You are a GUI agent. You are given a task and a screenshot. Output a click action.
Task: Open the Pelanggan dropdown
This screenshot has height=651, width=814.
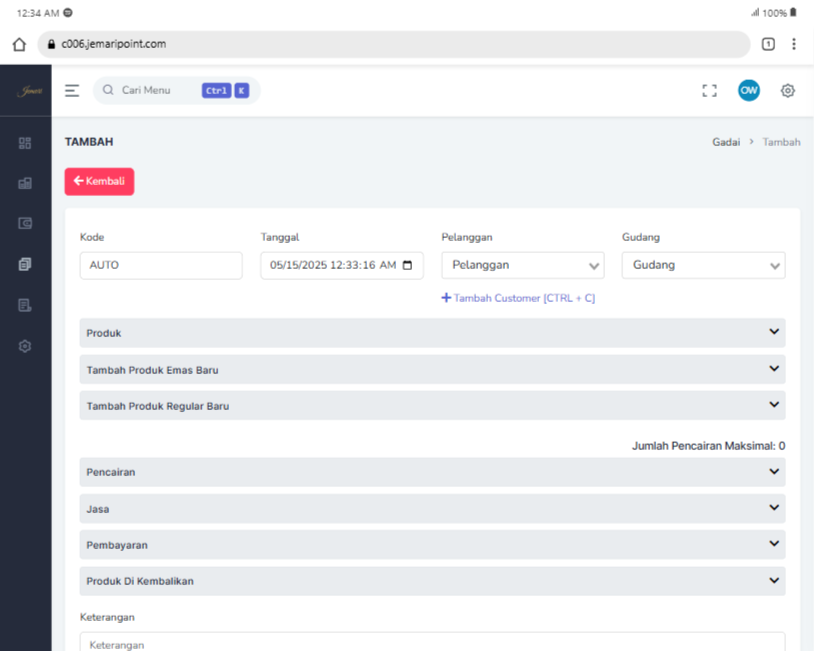523,265
